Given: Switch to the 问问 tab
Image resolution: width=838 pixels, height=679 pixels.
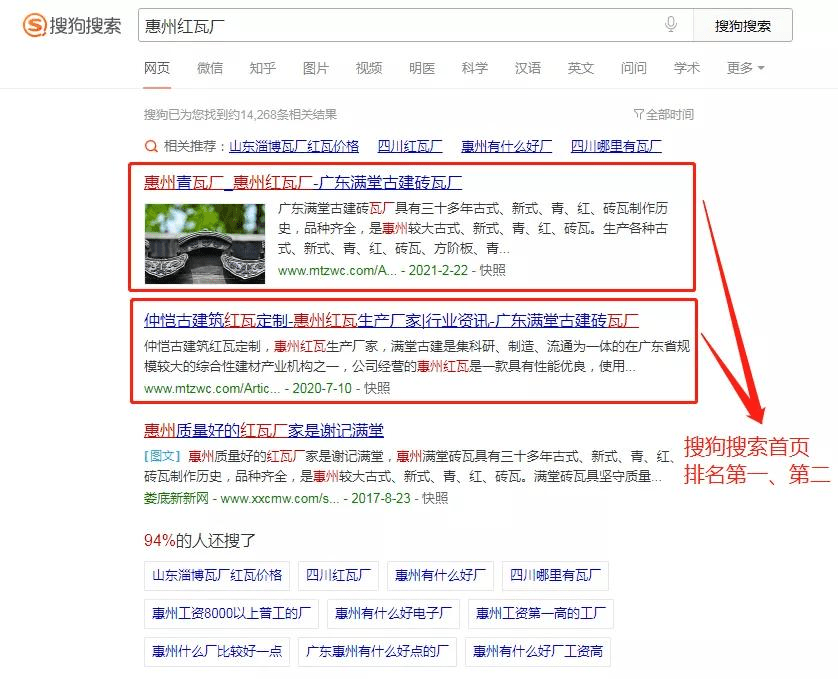Looking at the screenshot, I should (633, 68).
